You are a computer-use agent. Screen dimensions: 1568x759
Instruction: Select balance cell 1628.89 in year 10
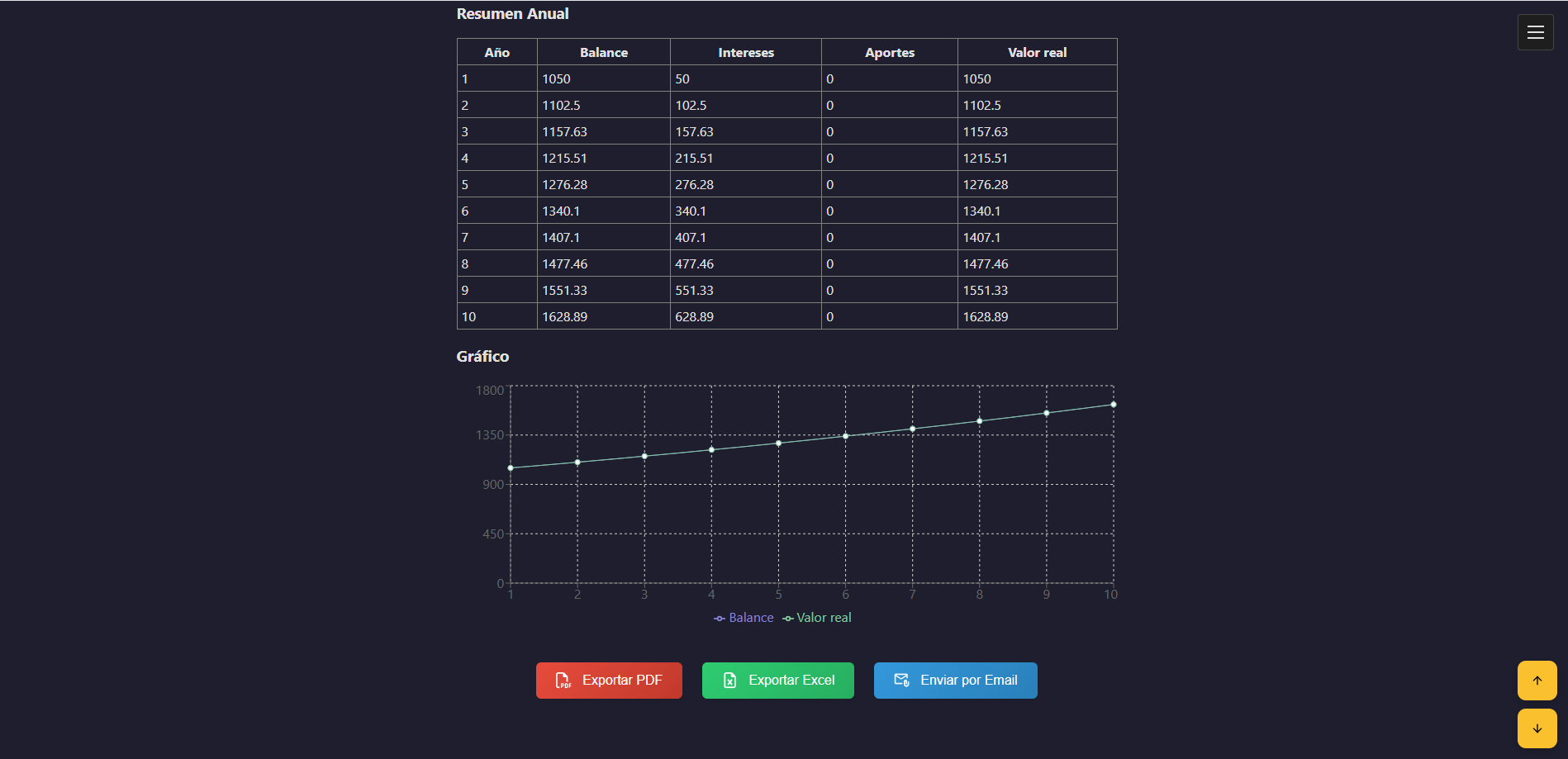604,316
